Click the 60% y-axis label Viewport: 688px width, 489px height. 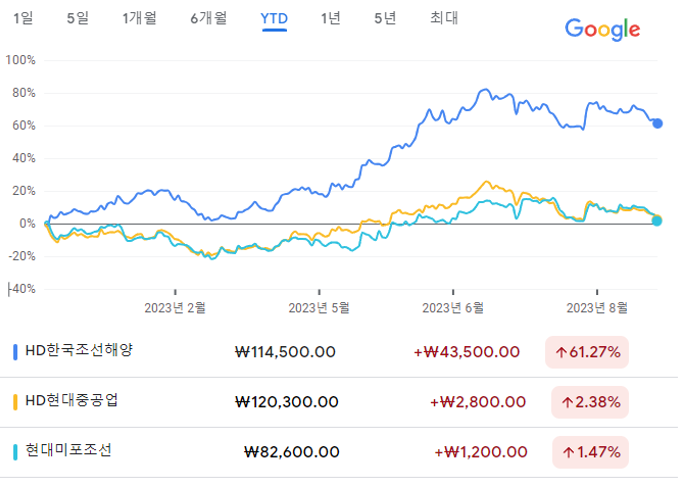[x=24, y=126]
